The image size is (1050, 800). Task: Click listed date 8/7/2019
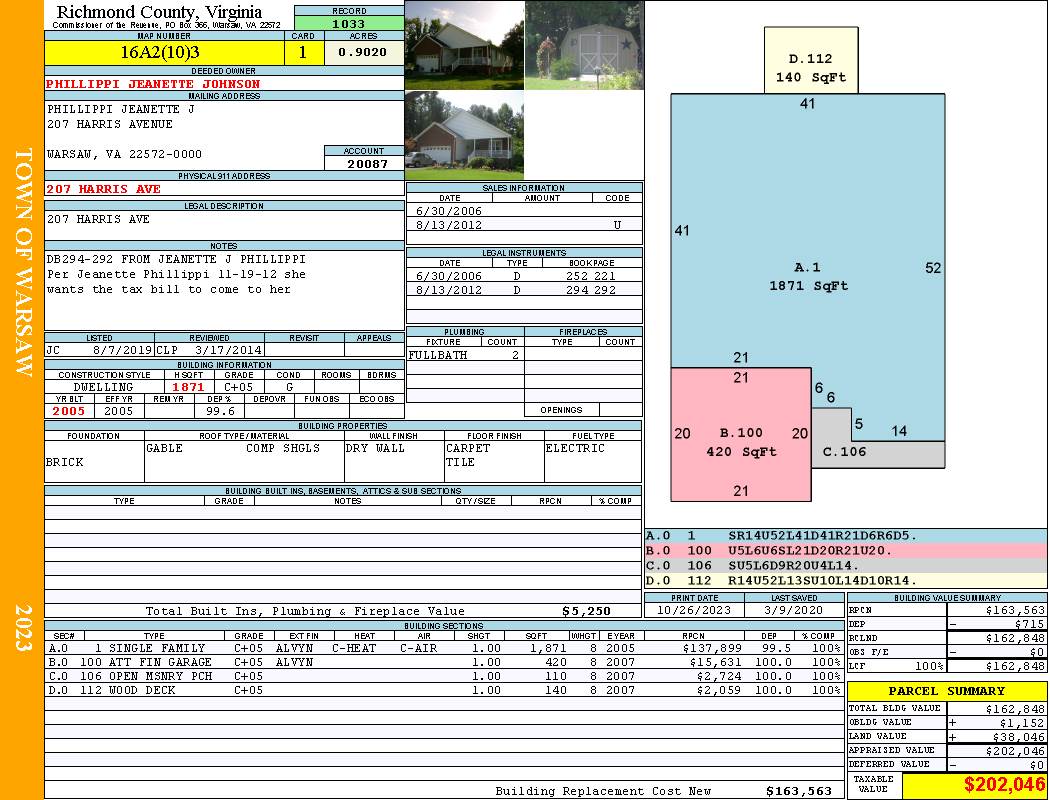click(x=122, y=349)
